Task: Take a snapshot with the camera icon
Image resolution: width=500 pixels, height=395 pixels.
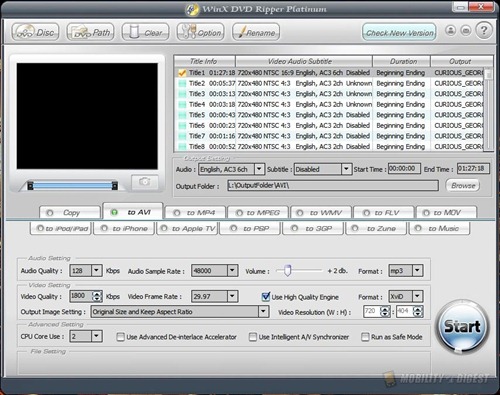Action: 145,182
